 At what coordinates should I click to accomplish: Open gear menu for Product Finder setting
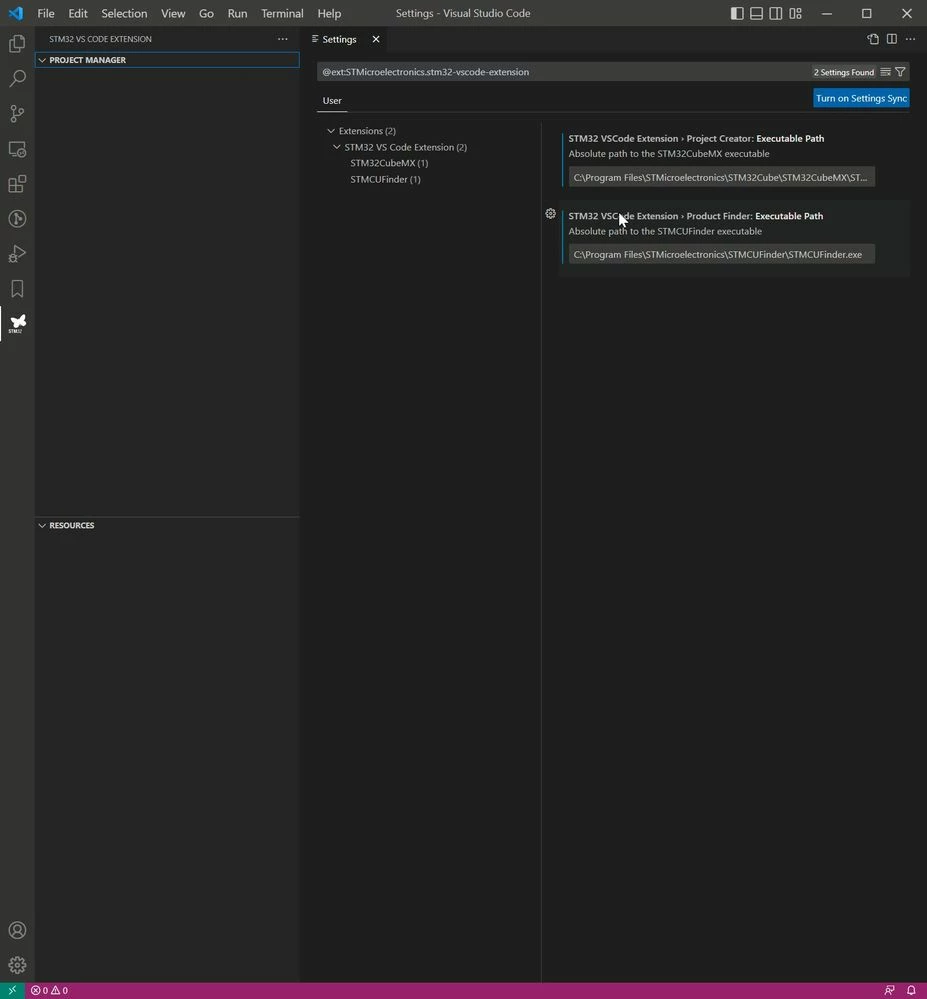pos(550,214)
